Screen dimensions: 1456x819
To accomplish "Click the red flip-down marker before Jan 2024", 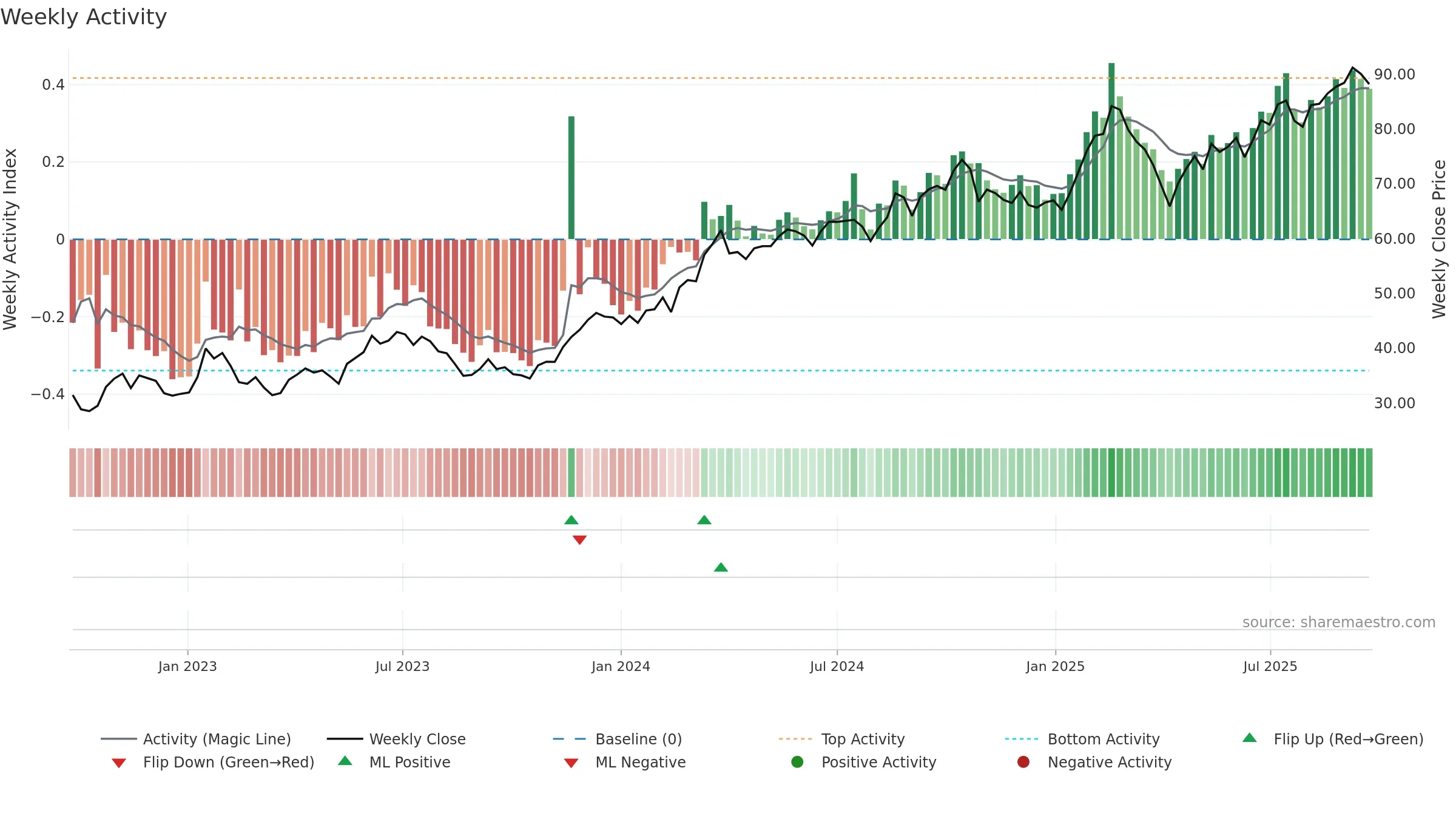I will pyautogui.click(x=579, y=540).
